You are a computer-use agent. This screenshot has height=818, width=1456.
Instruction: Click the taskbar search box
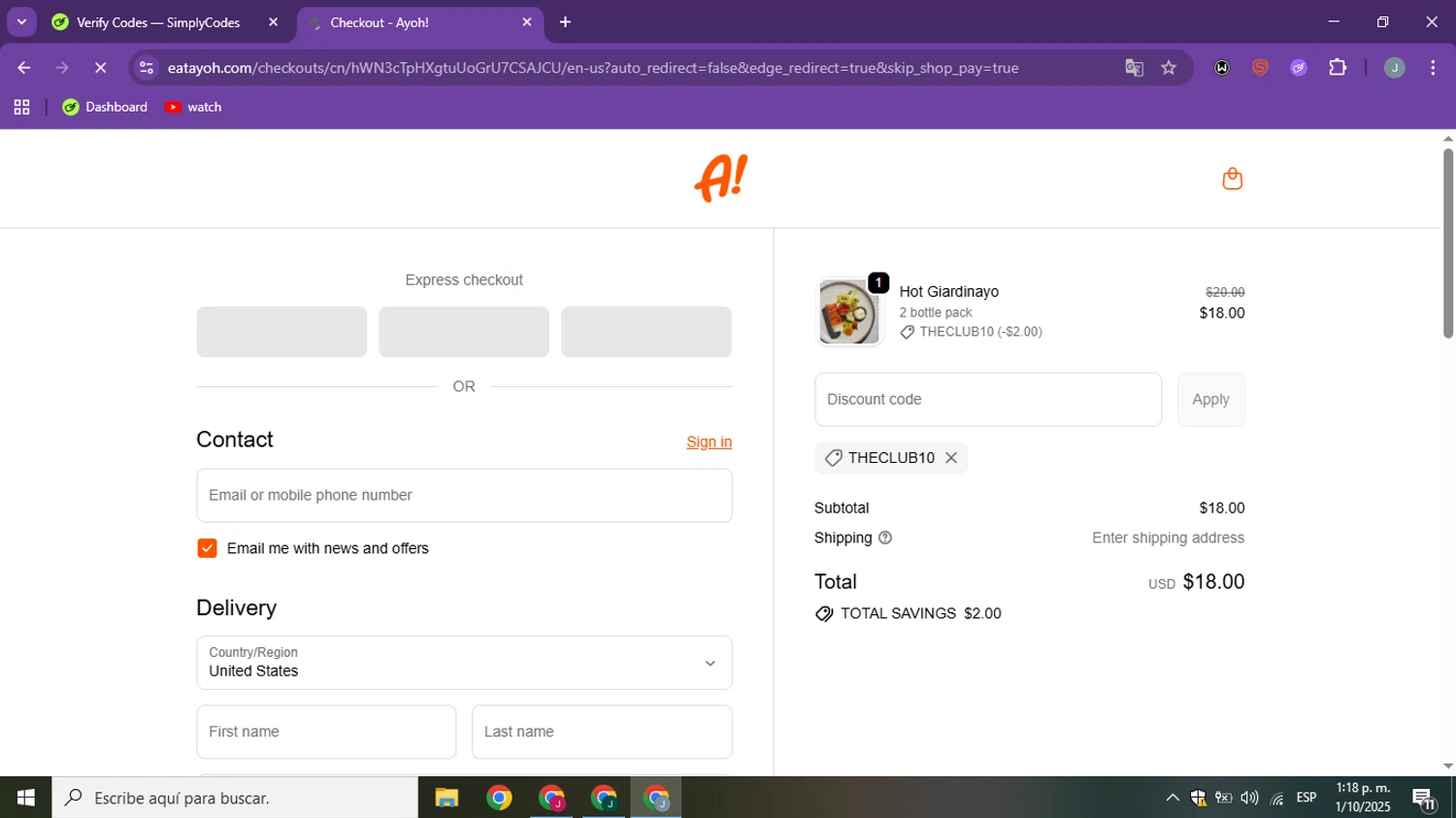pos(235,798)
